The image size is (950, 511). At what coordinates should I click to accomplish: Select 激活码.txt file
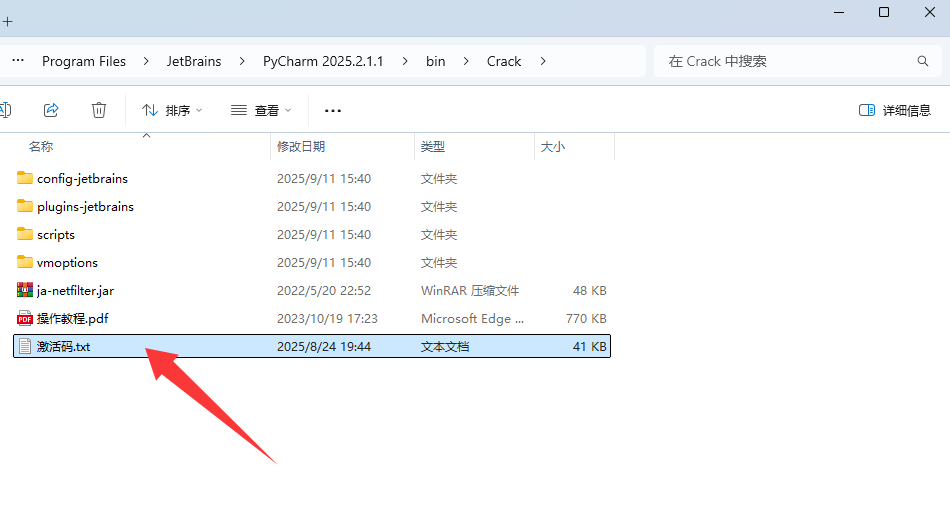coord(312,346)
